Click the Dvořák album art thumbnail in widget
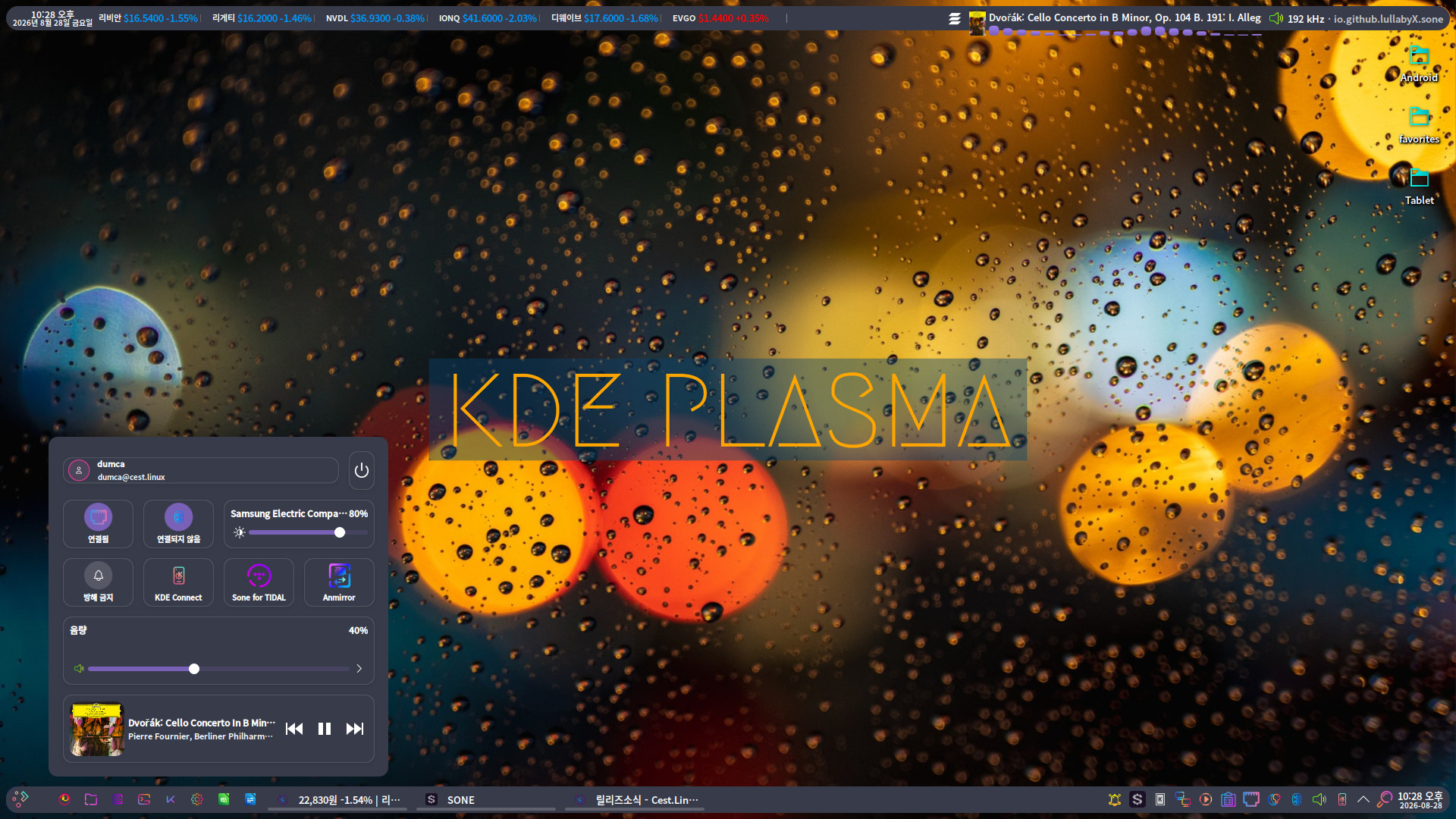This screenshot has width=1456, height=819. [97, 730]
